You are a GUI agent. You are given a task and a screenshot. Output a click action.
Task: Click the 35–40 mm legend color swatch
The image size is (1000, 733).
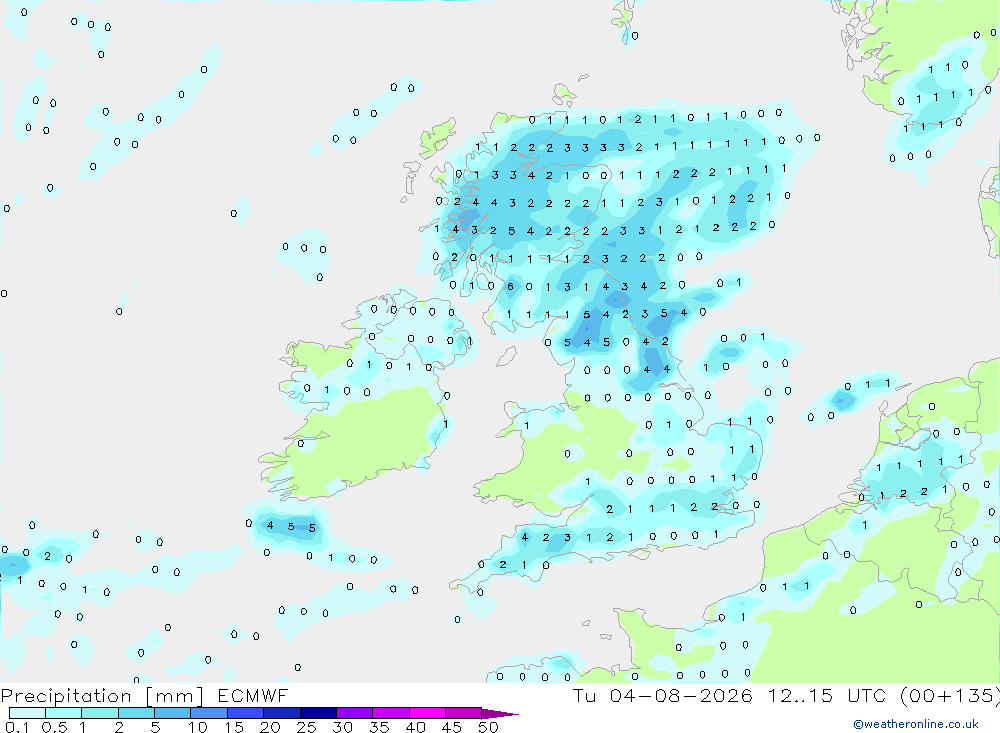pos(390,713)
